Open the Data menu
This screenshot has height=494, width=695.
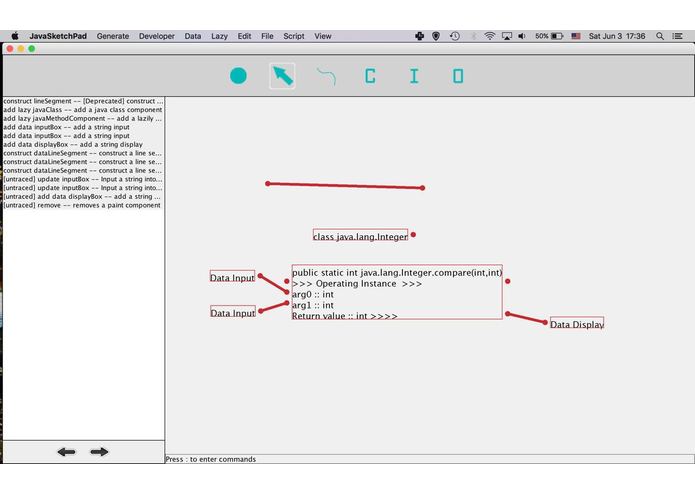pyautogui.click(x=193, y=36)
